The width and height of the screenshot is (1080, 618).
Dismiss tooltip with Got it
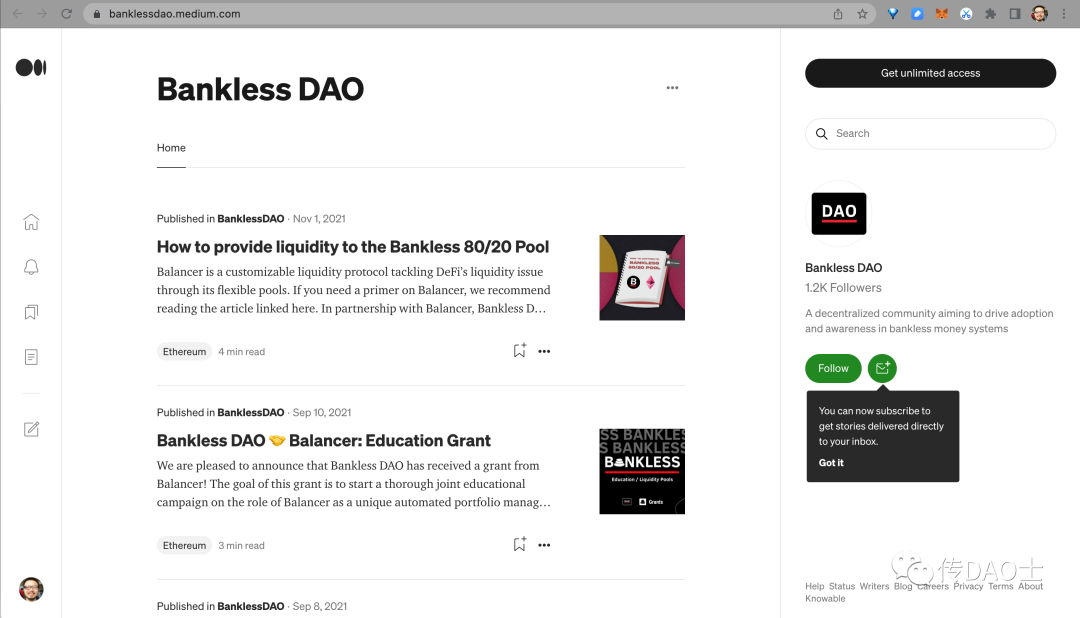pyautogui.click(x=831, y=462)
